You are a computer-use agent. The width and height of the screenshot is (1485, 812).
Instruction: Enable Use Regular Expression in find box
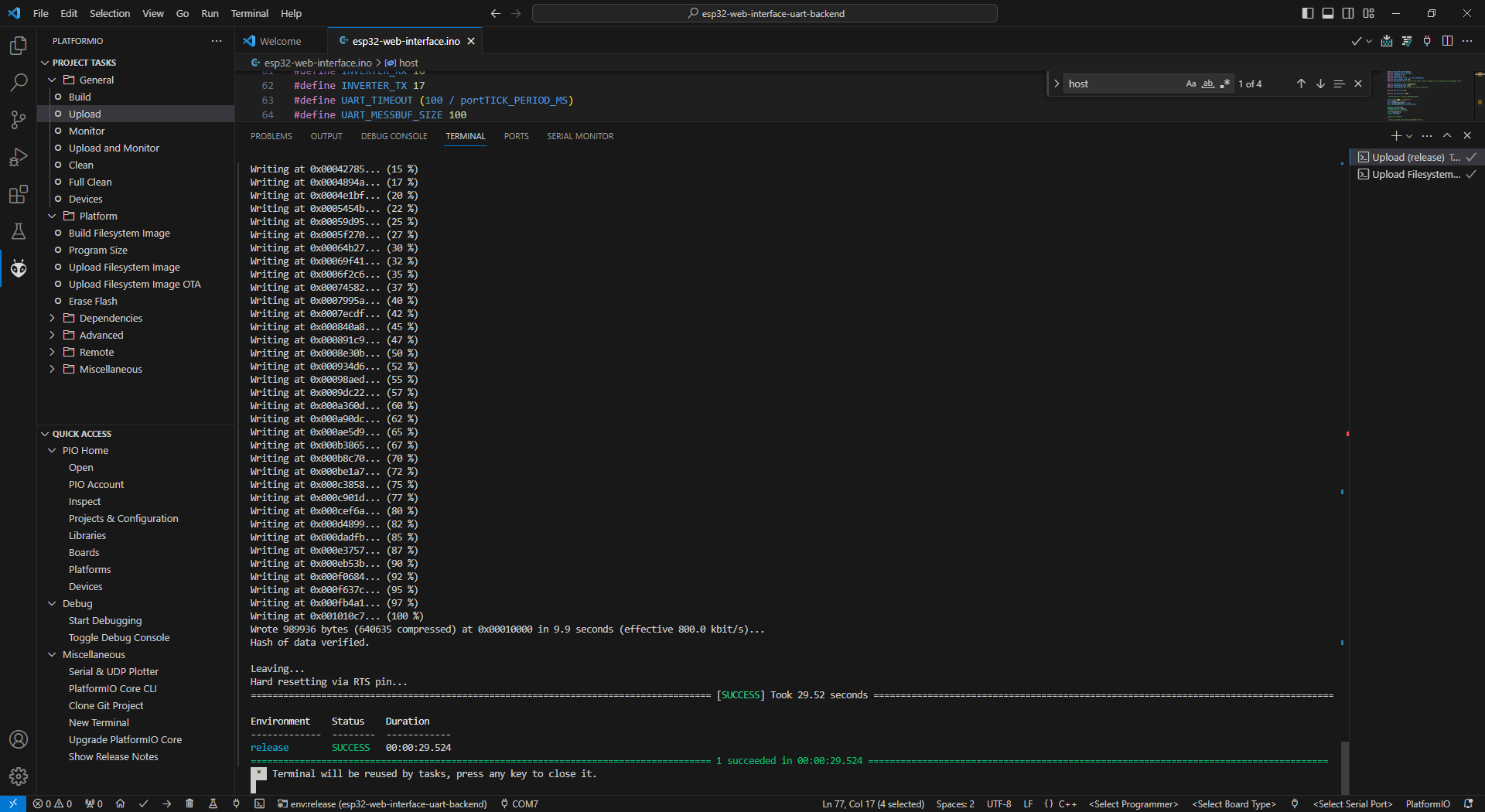point(1224,84)
